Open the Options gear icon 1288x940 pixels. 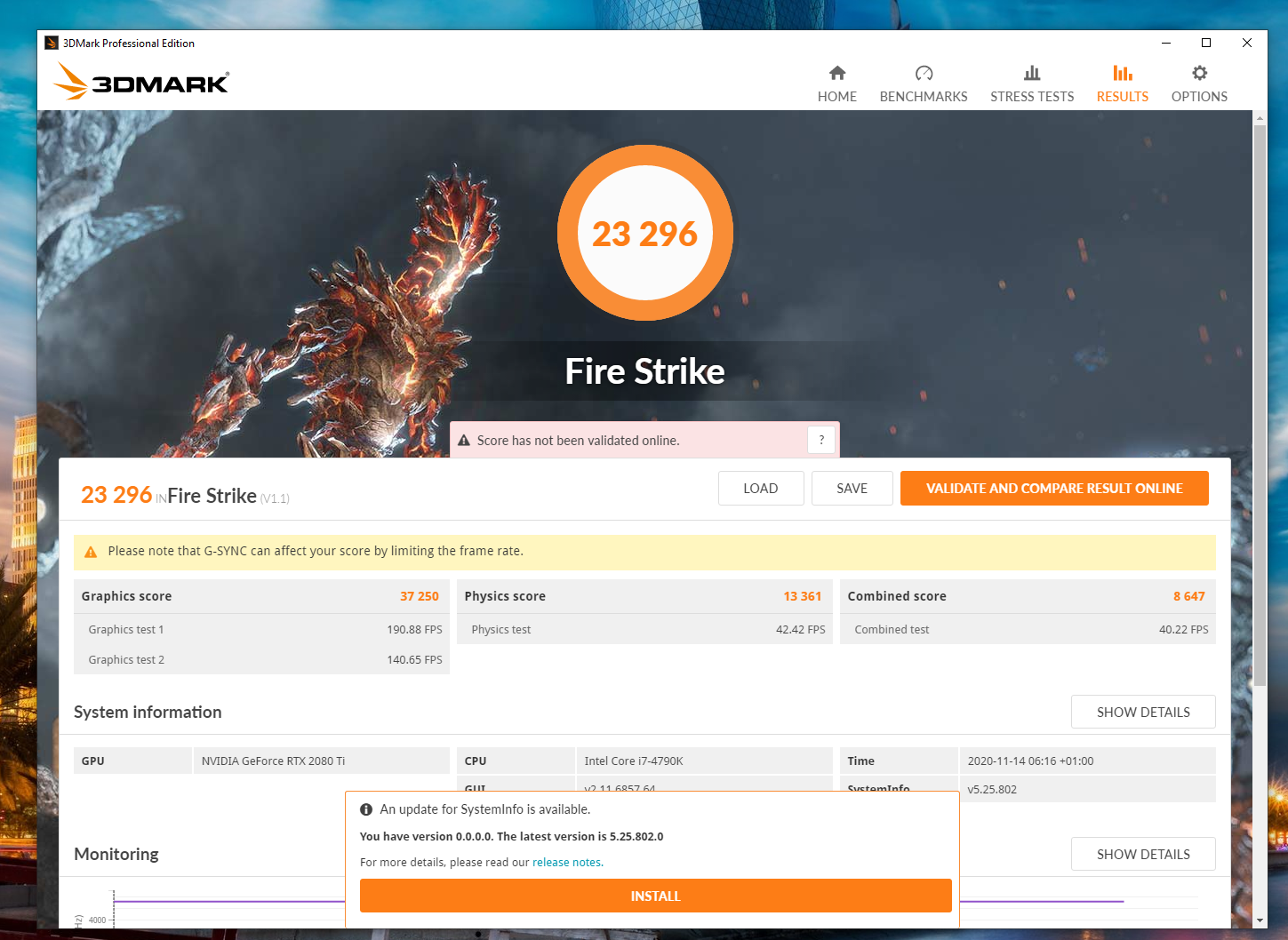(x=1199, y=73)
